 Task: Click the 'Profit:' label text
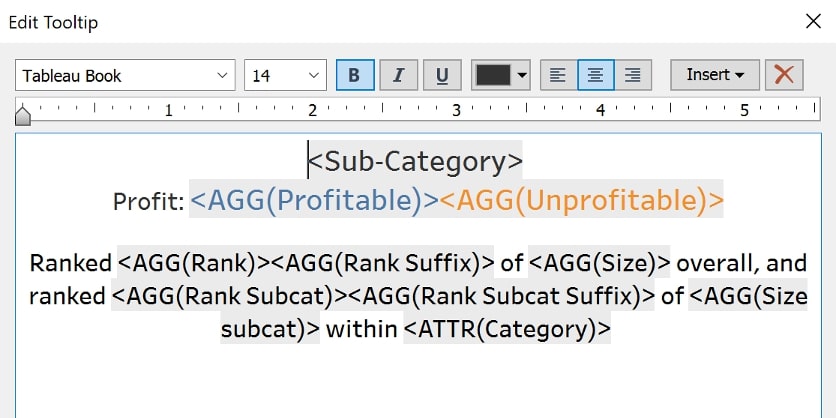[x=149, y=202]
